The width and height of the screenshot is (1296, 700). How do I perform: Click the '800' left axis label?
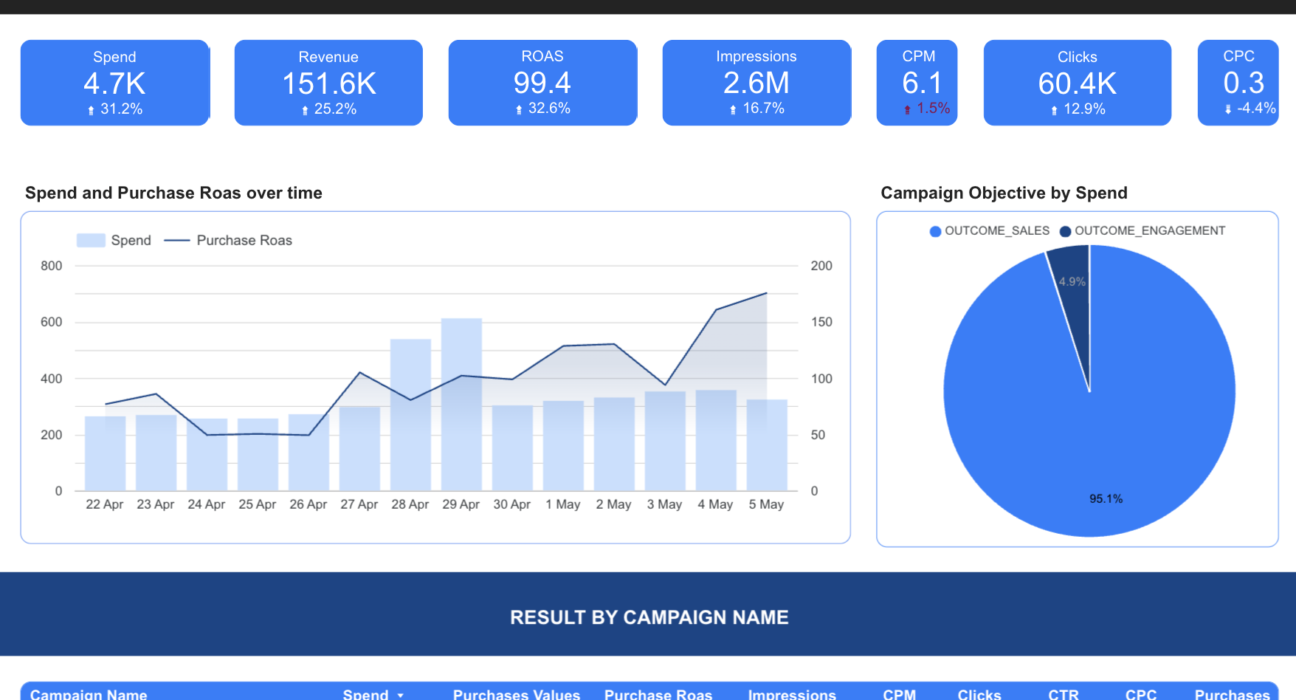[x=51, y=266]
